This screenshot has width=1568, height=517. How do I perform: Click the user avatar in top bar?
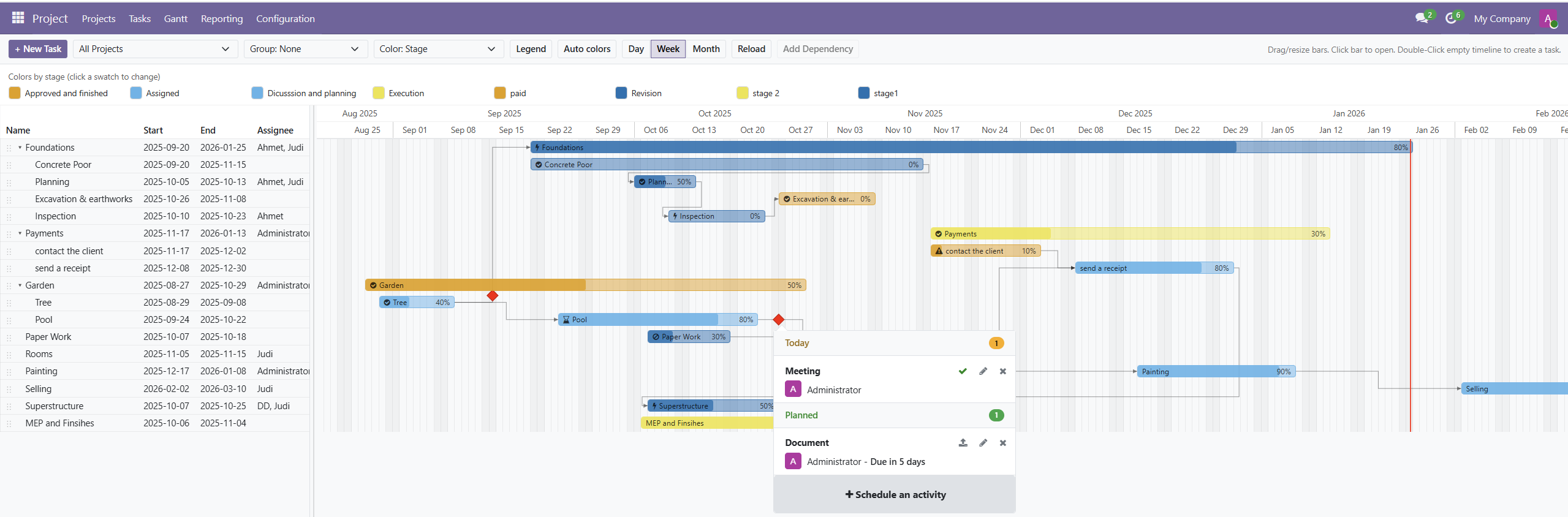[x=1548, y=18]
